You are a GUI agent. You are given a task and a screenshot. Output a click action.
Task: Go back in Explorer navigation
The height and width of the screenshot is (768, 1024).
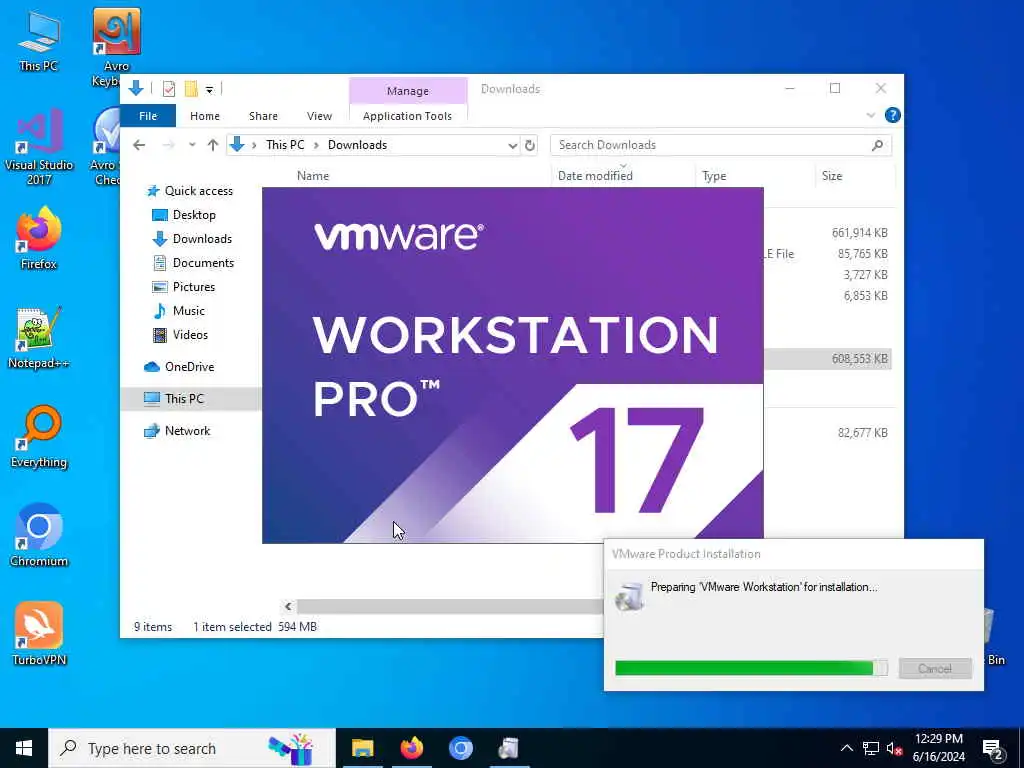[139, 145]
